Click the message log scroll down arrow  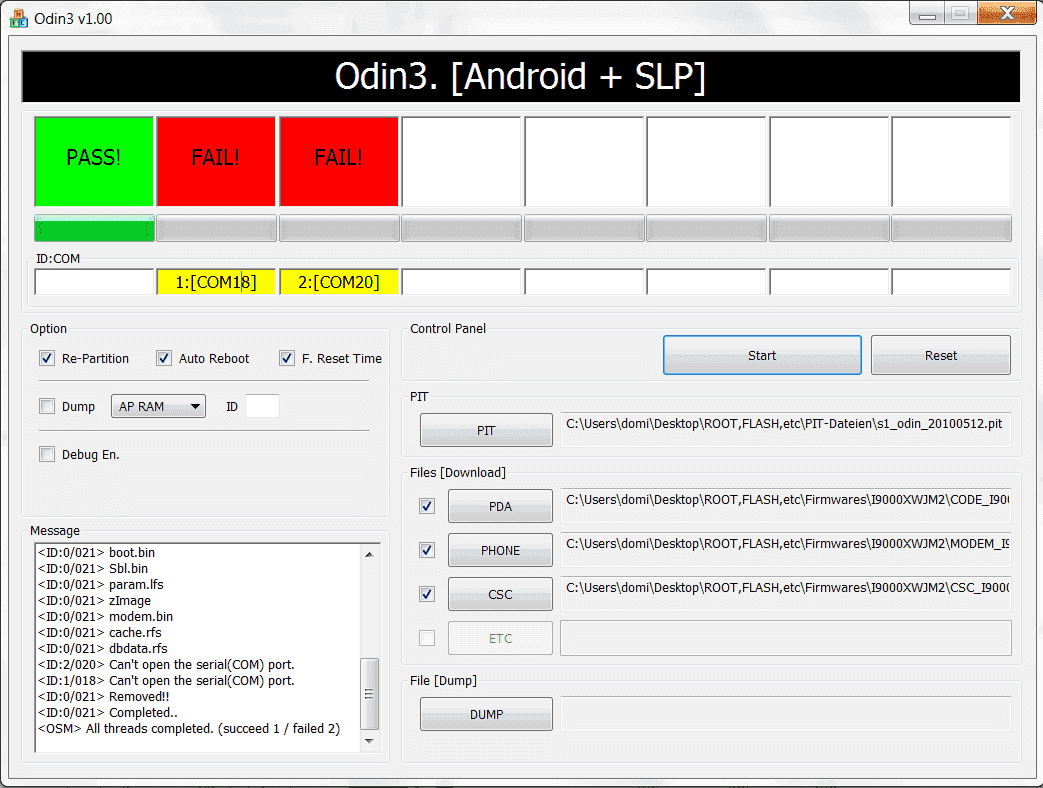click(x=369, y=741)
